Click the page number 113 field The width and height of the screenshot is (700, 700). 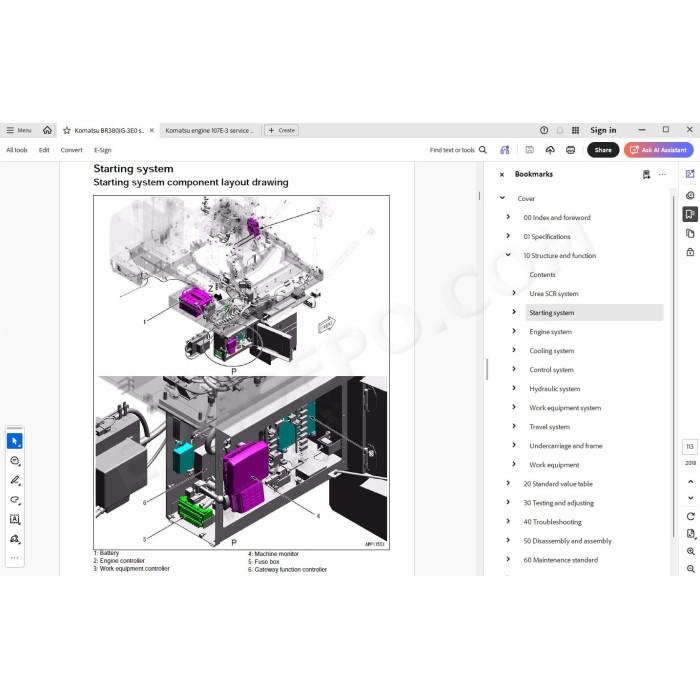point(690,447)
